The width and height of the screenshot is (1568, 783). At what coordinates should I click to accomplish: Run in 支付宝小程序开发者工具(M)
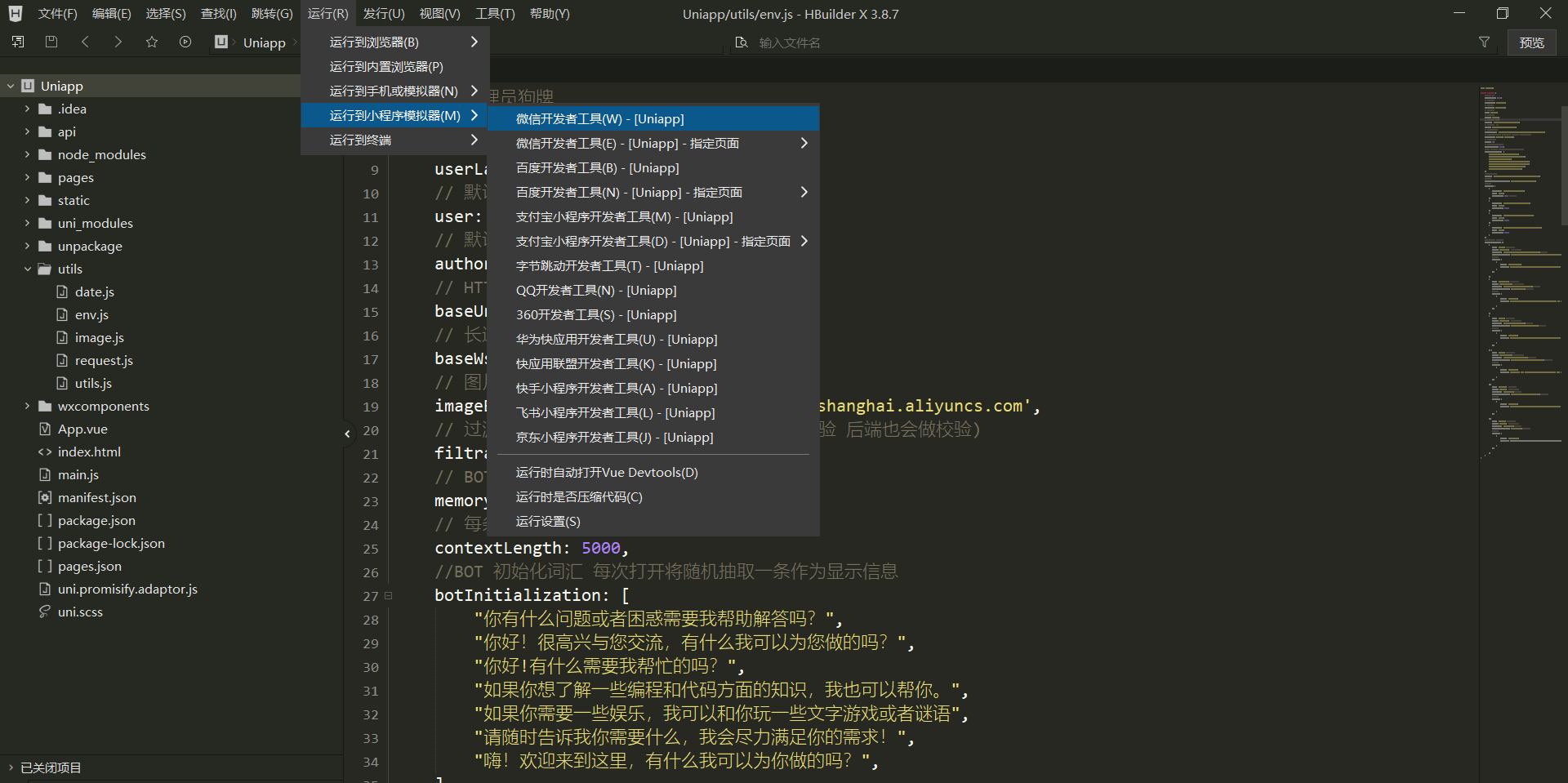click(x=653, y=216)
